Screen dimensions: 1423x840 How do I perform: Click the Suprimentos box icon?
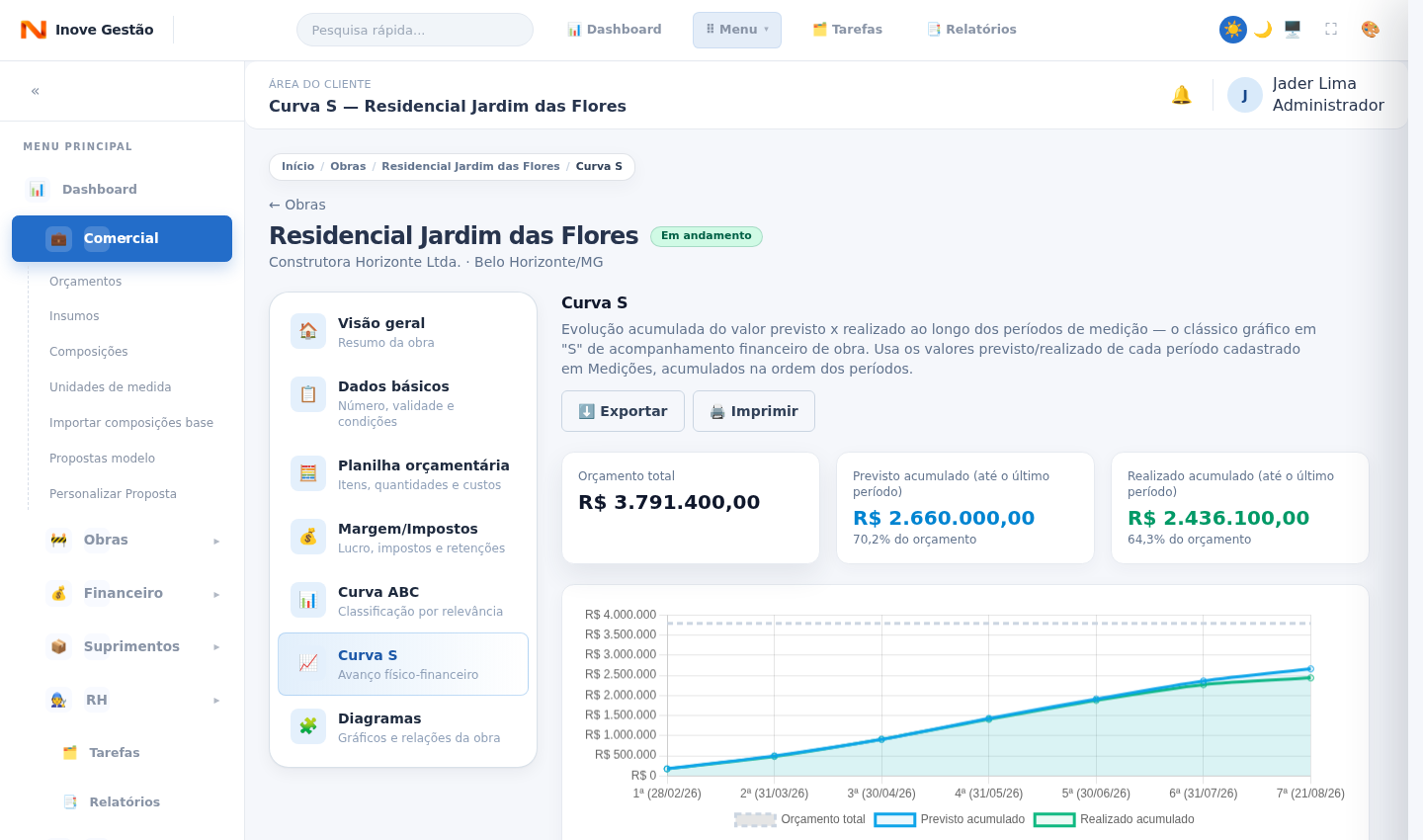pos(58,646)
